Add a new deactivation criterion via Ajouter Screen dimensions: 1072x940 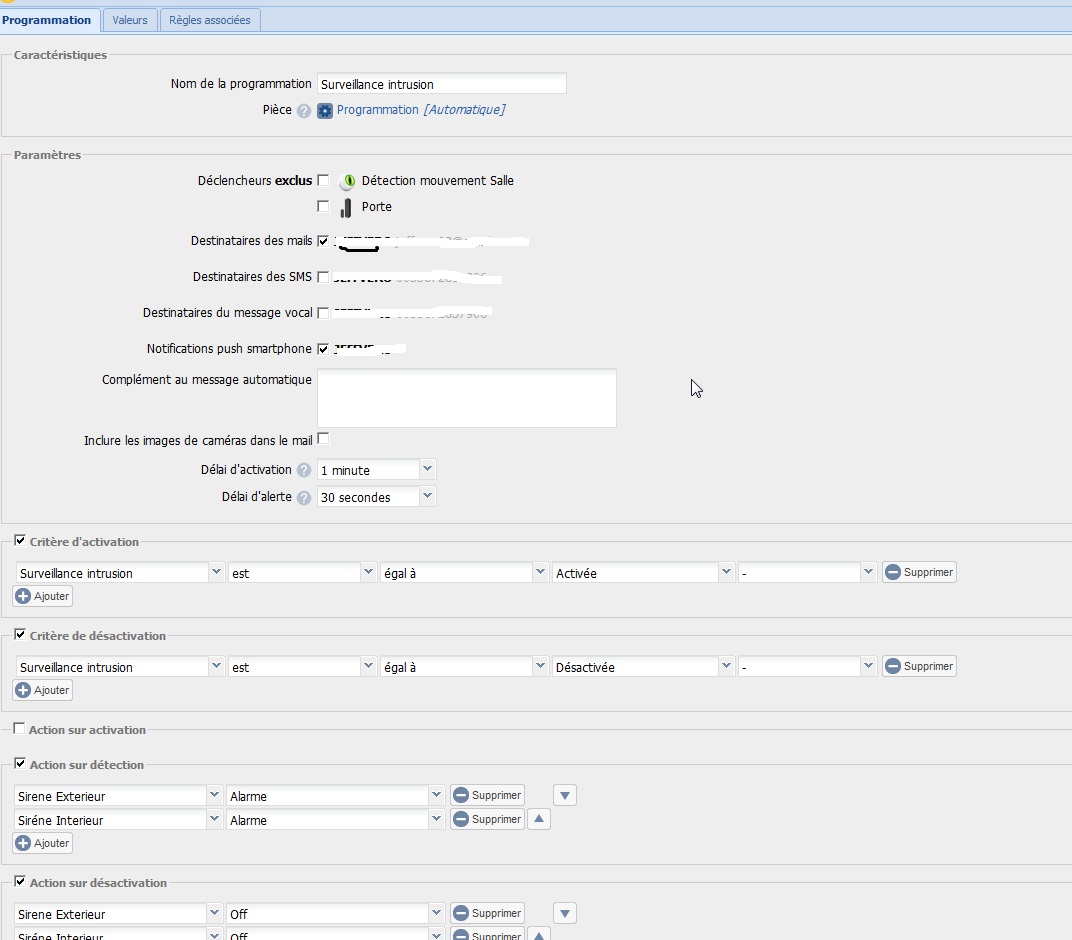[43, 690]
